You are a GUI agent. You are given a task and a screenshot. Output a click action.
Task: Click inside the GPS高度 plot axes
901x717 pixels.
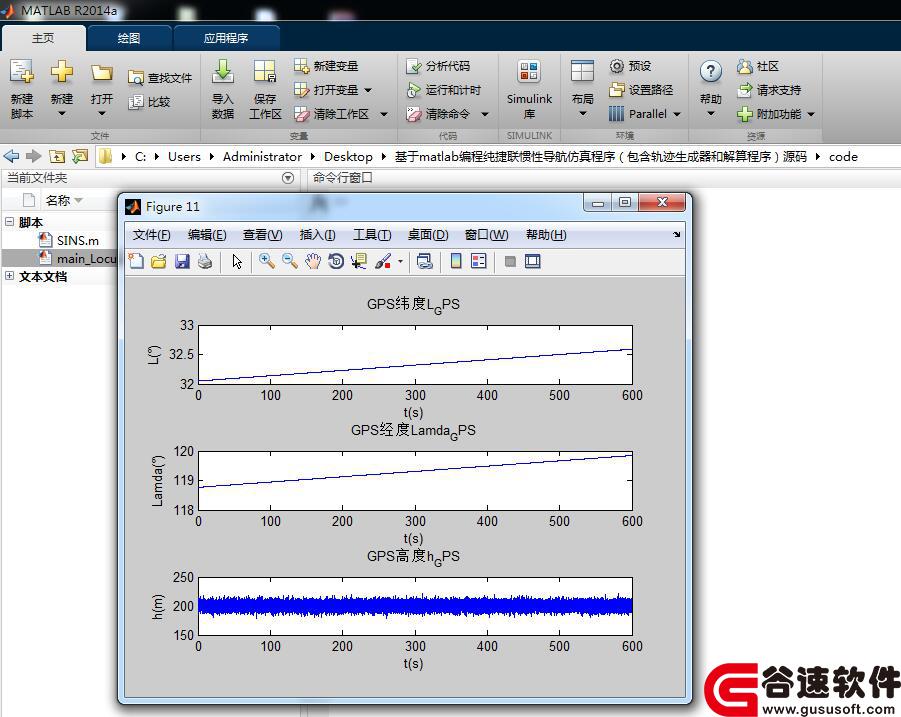(415, 606)
